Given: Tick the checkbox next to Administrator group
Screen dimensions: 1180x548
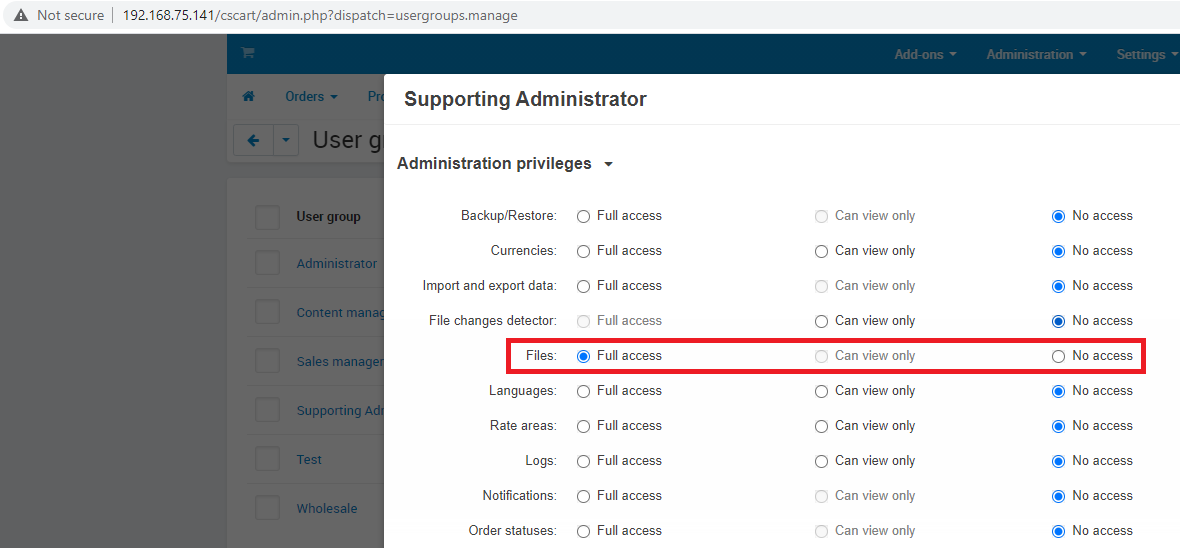Looking at the screenshot, I should [267, 263].
